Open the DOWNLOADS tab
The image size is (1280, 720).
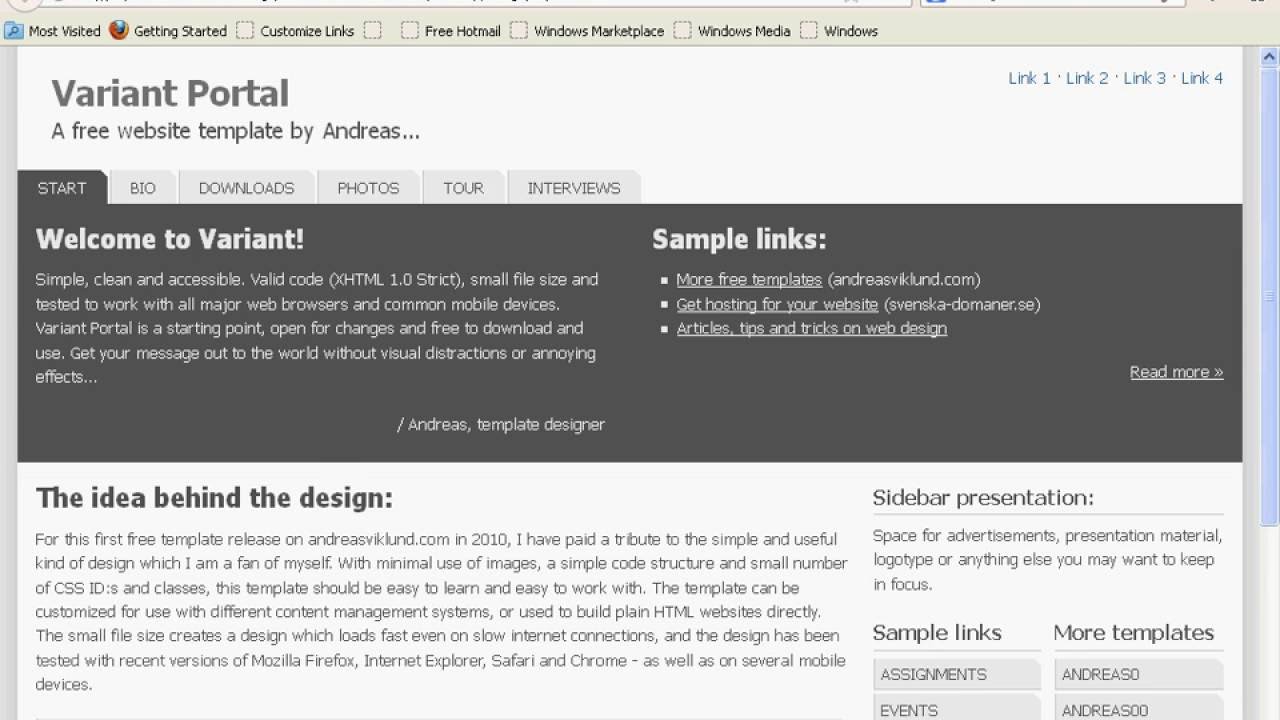246,188
